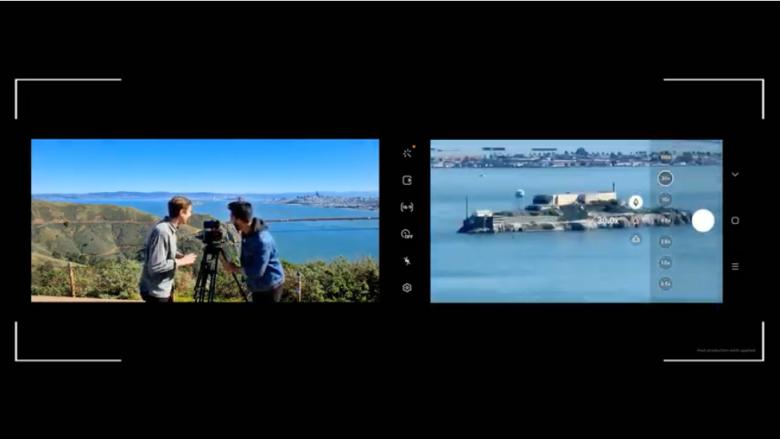Toggle the timer OFF icon
This screenshot has width=780, height=439.
point(407,234)
